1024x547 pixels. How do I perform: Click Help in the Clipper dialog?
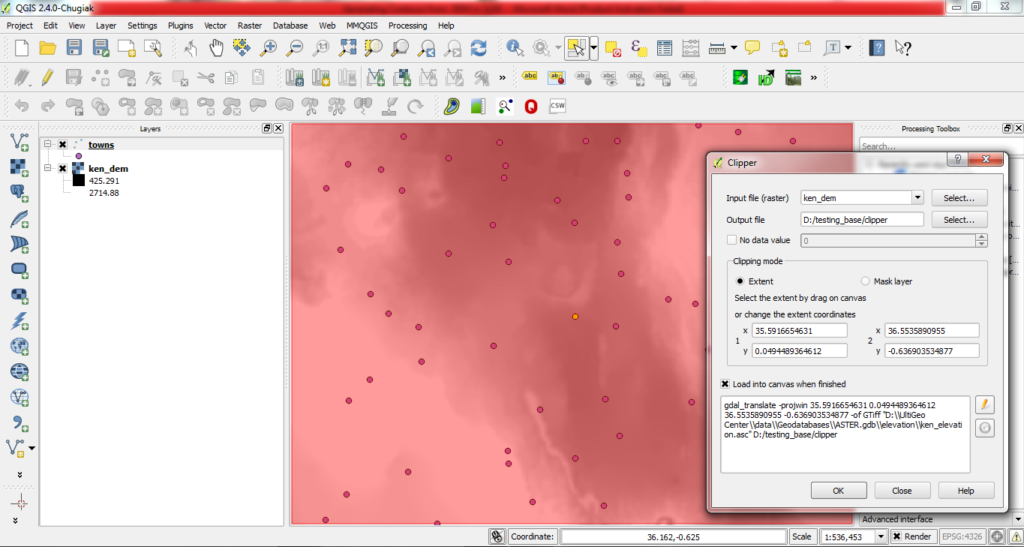(x=966, y=491)
